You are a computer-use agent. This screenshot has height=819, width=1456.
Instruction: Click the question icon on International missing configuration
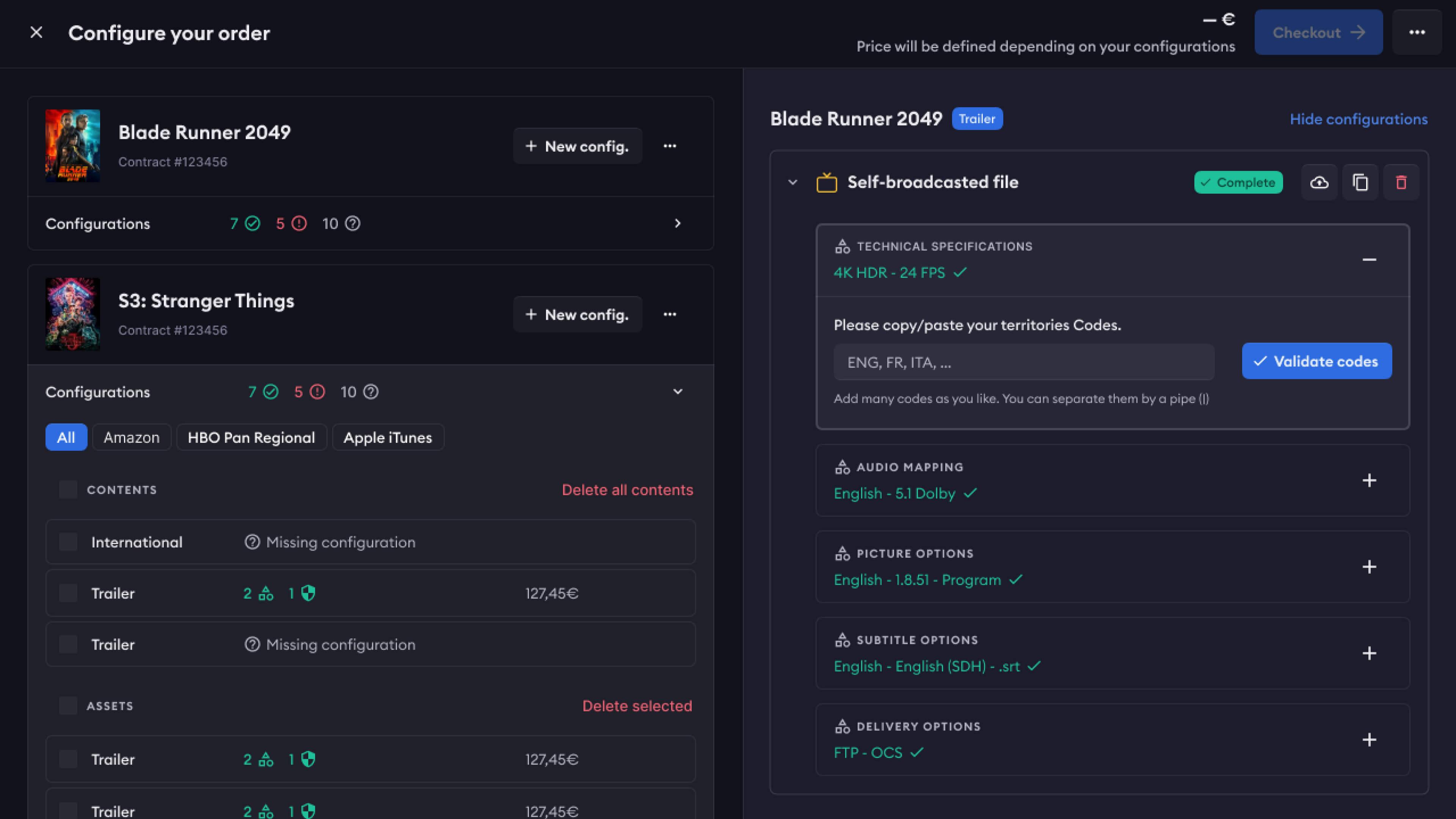pos(252,542)
